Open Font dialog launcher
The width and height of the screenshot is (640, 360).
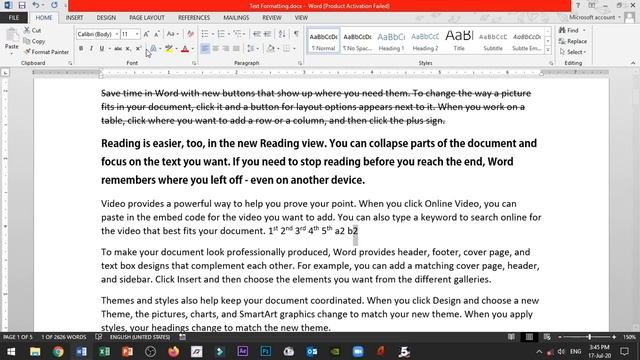pyautogui.click(x=194, y=63)
